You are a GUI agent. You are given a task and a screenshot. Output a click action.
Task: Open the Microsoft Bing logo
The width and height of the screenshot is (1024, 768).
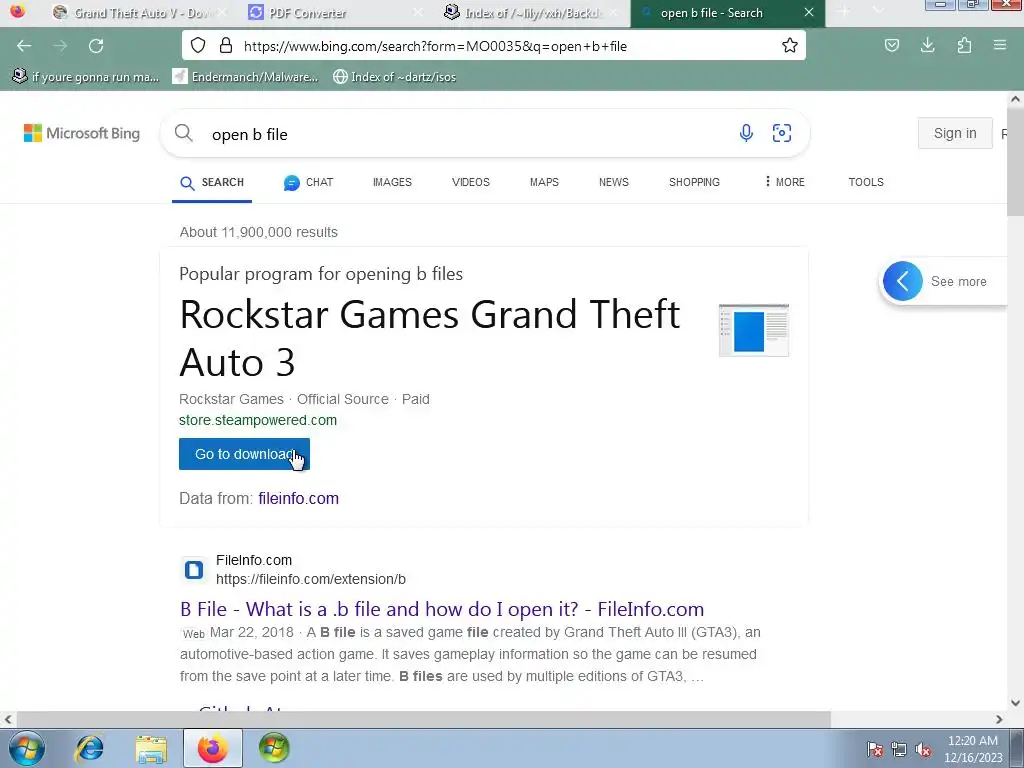tap(82, 133)
